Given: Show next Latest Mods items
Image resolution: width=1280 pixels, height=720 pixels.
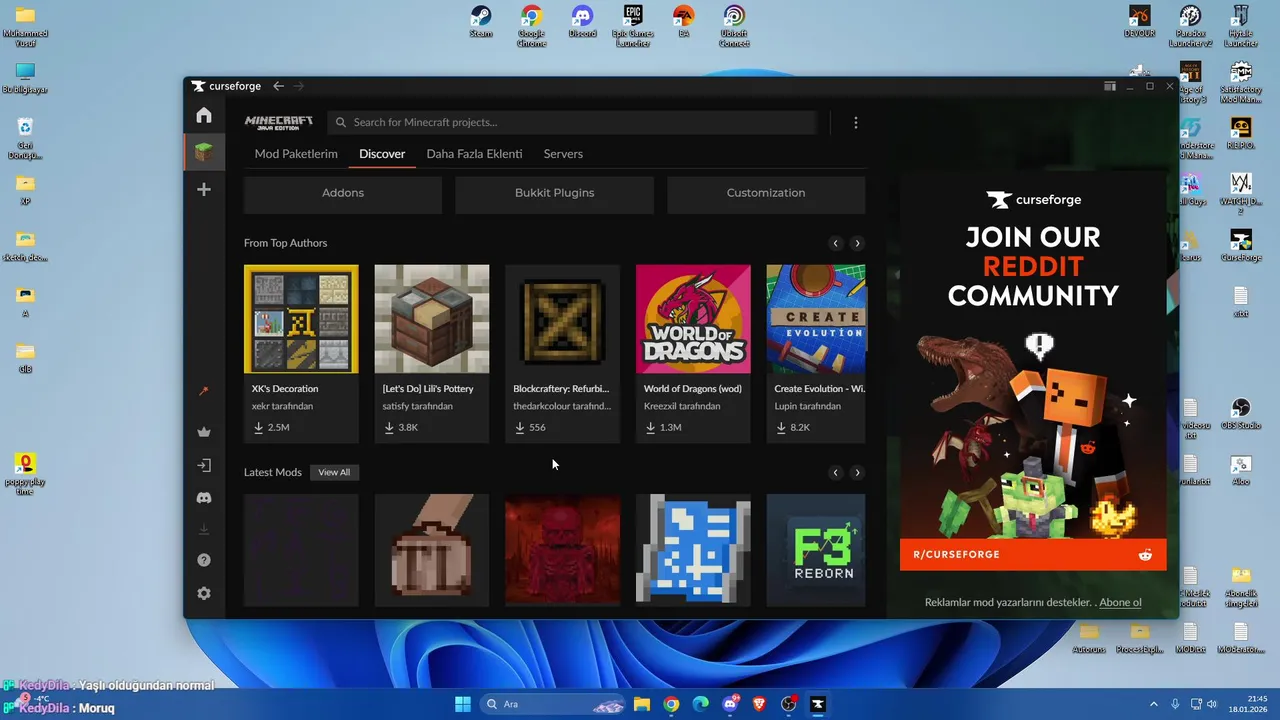Looking at the screenshot, I should tap(857, 472).
